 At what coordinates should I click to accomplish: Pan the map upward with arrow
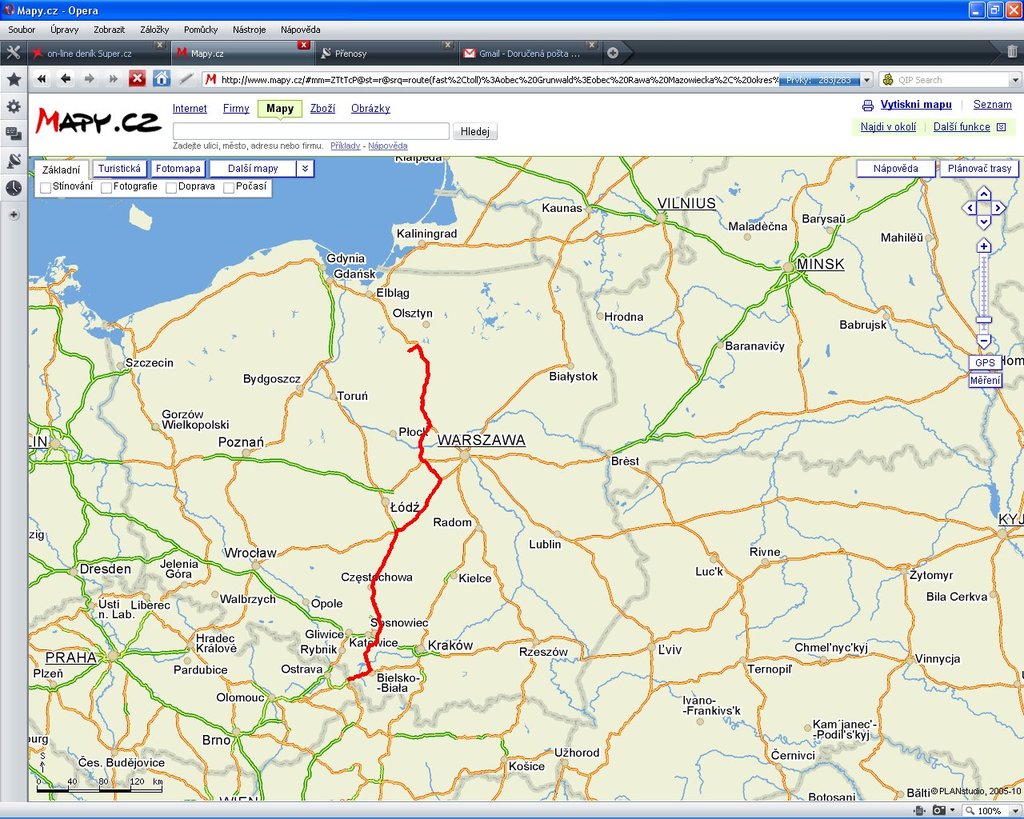coord(984,193)
